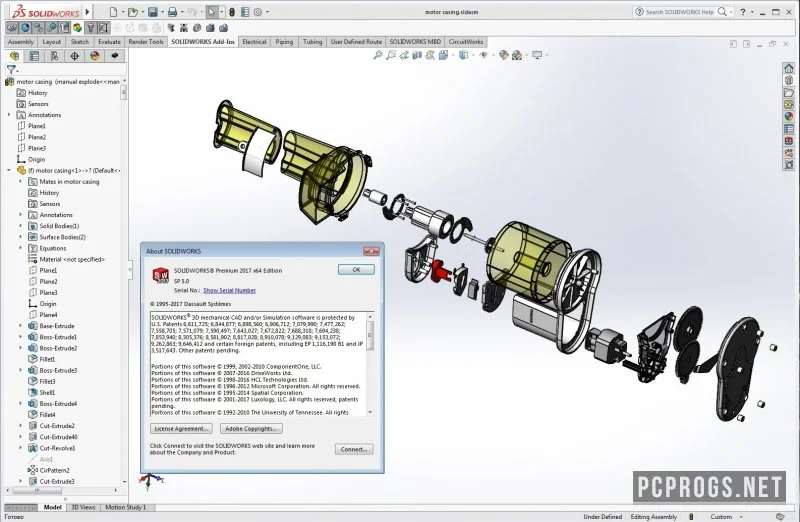
Task: Open the Custom Properties list task pane icon
Action: point(789,129)
